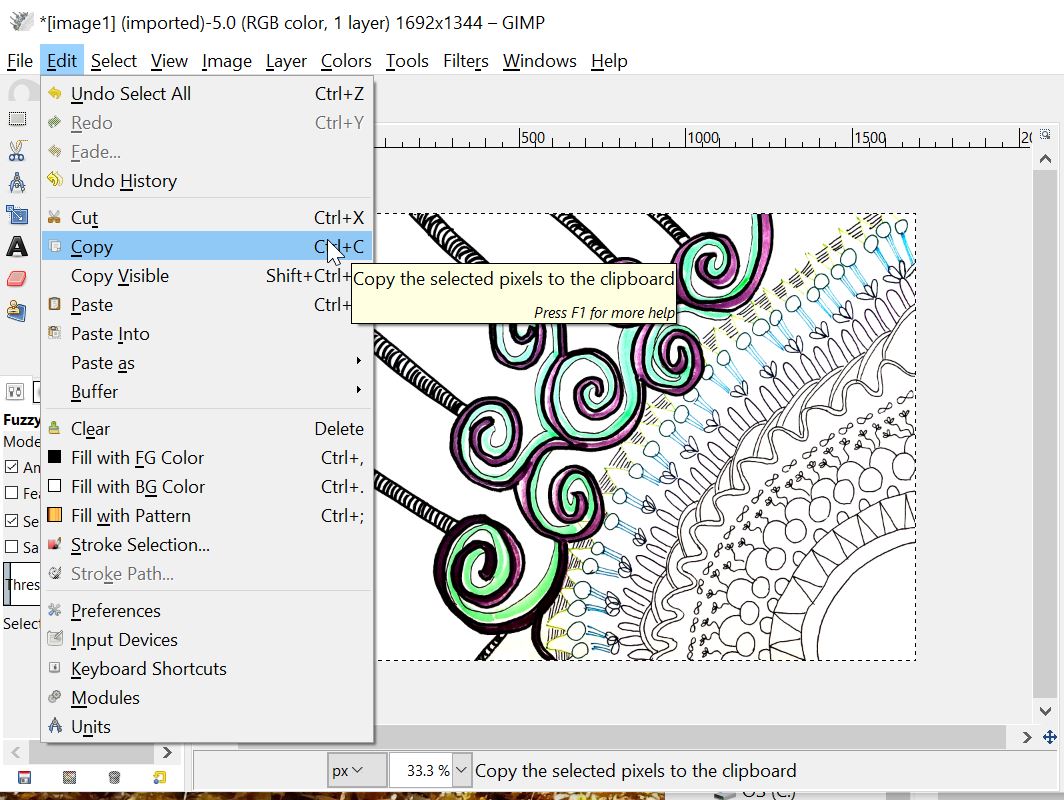Open the Filters menu
This screenshot has height=800, width=1064.
465,61
